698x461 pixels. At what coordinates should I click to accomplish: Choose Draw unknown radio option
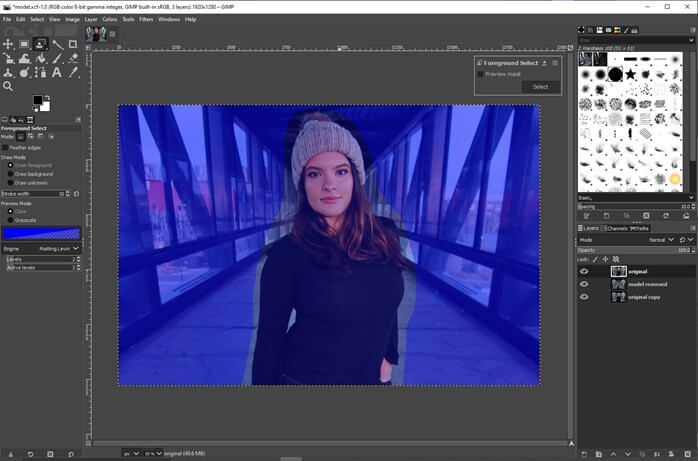pyautogui.click(x=10, y=183)
